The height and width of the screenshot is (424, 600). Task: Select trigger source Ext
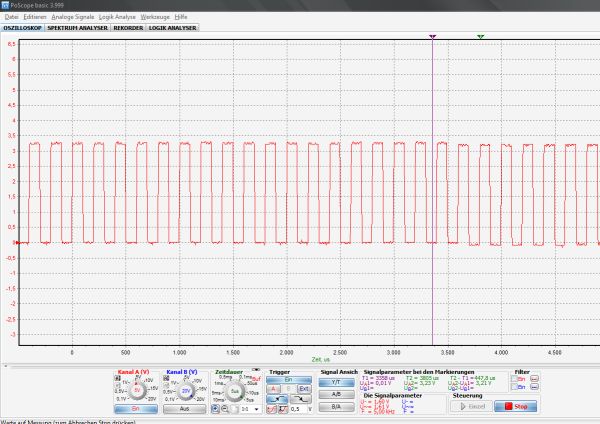pos(304,389)
